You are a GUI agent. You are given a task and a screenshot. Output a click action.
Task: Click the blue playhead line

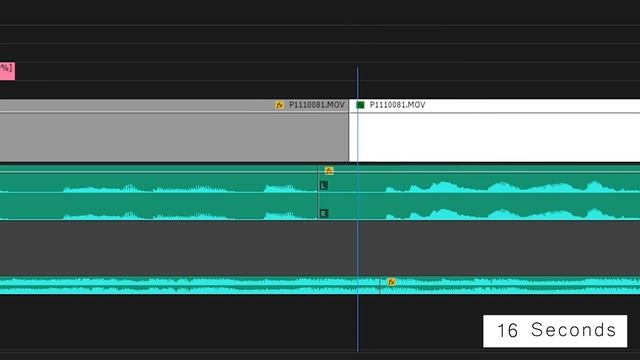(x=358, y=209)
